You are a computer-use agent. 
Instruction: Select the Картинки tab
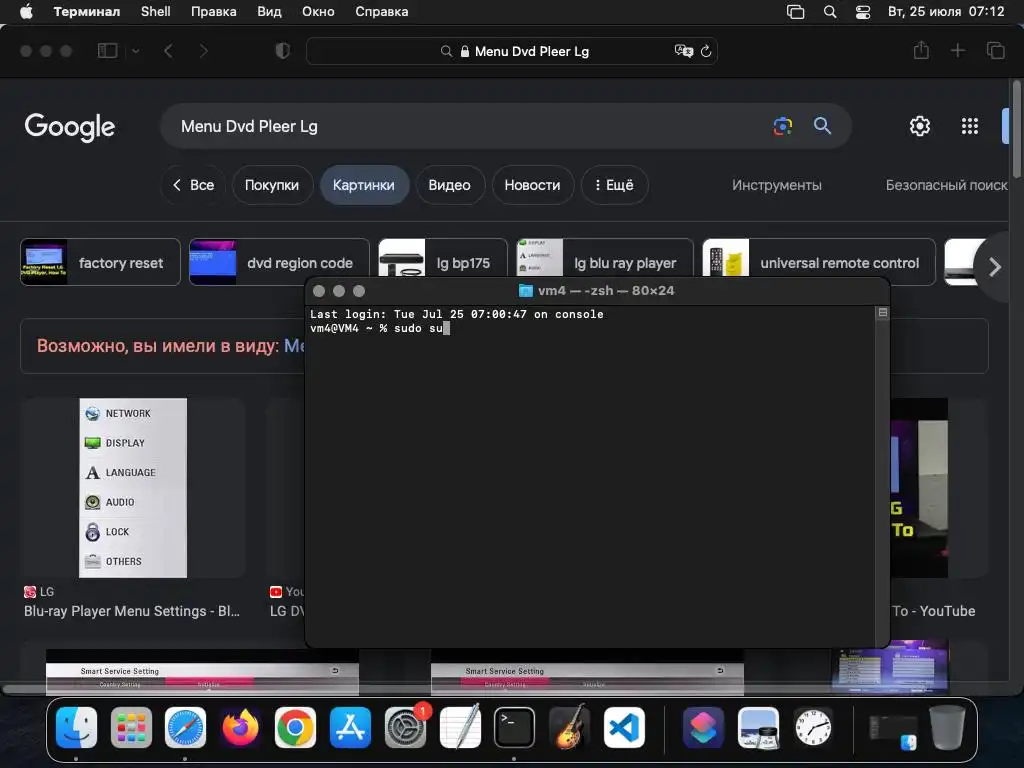pyautogui.click(x=364, y=185)
